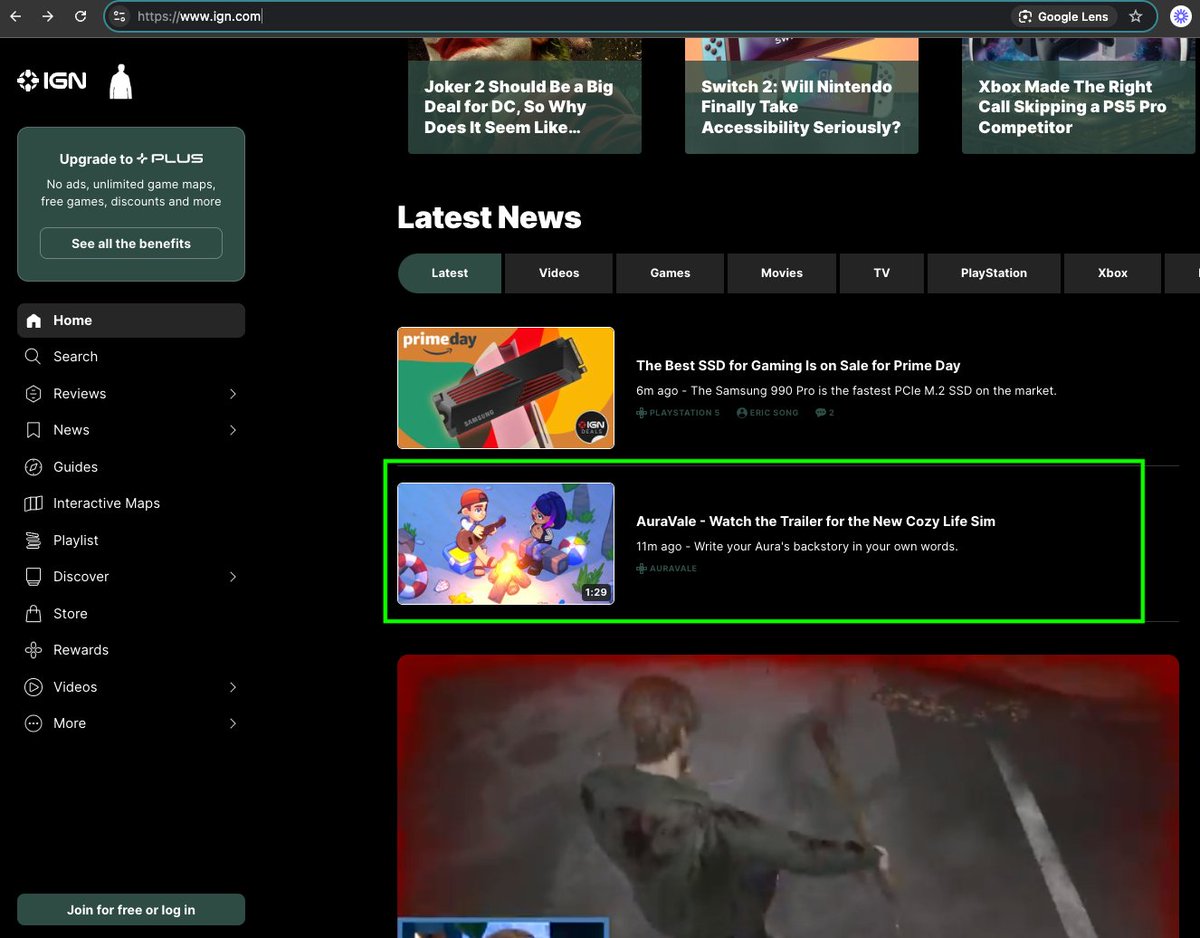Open Guides in sidebar navigation
This screenshot has height=938, width=1200.
[131, 467]
